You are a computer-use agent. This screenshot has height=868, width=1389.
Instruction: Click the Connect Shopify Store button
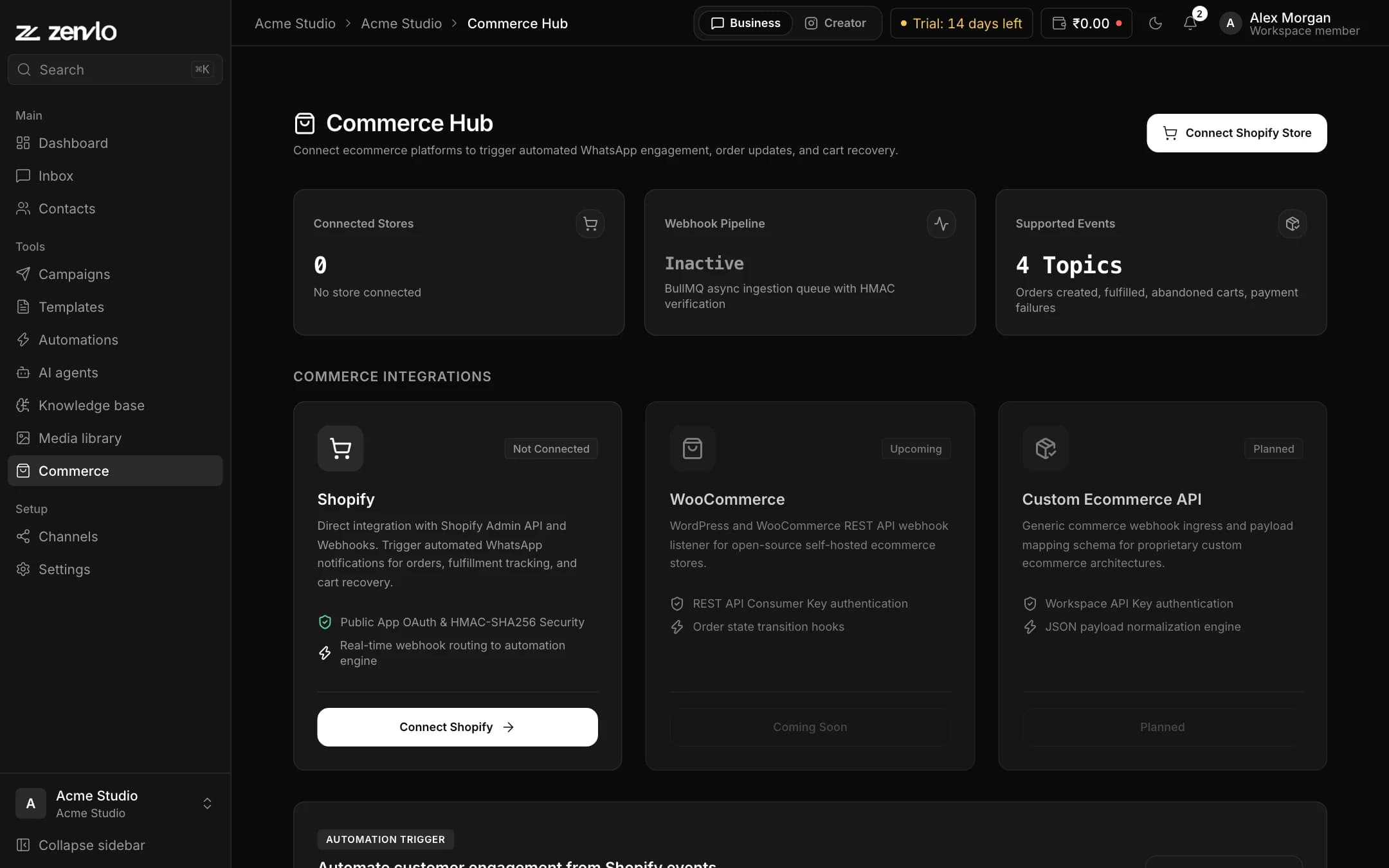click(1237, 133)
